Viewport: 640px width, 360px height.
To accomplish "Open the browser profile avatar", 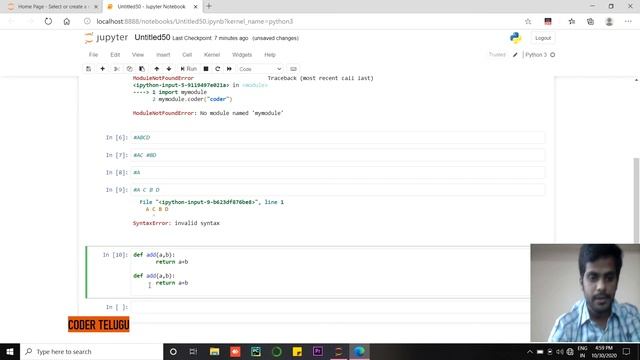I will point(609,21).
